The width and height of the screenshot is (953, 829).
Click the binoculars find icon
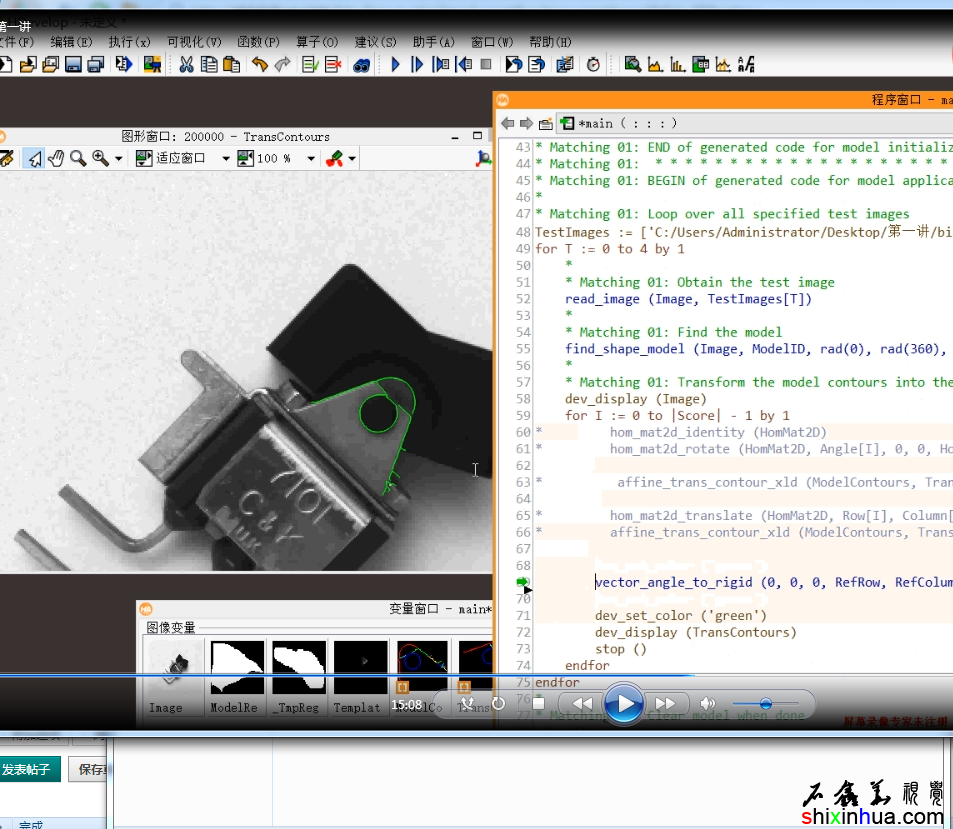[362, 65]
